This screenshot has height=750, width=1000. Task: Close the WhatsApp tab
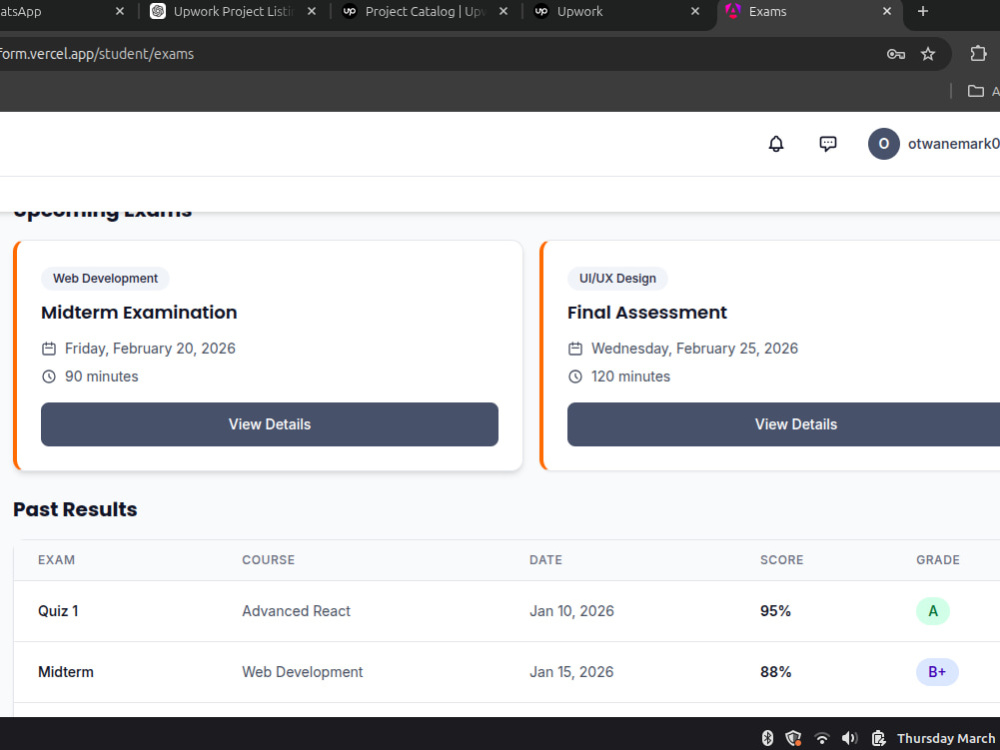point(119,11)
